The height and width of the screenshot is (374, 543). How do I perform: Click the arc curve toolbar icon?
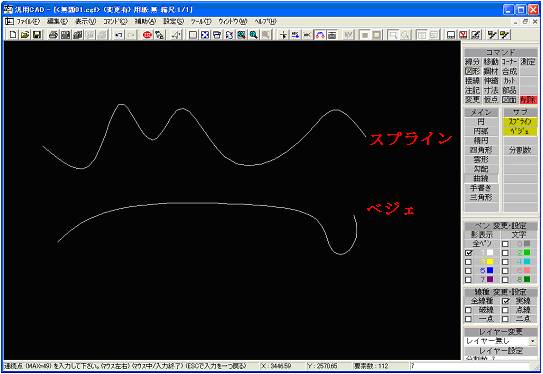coord(320,35)
